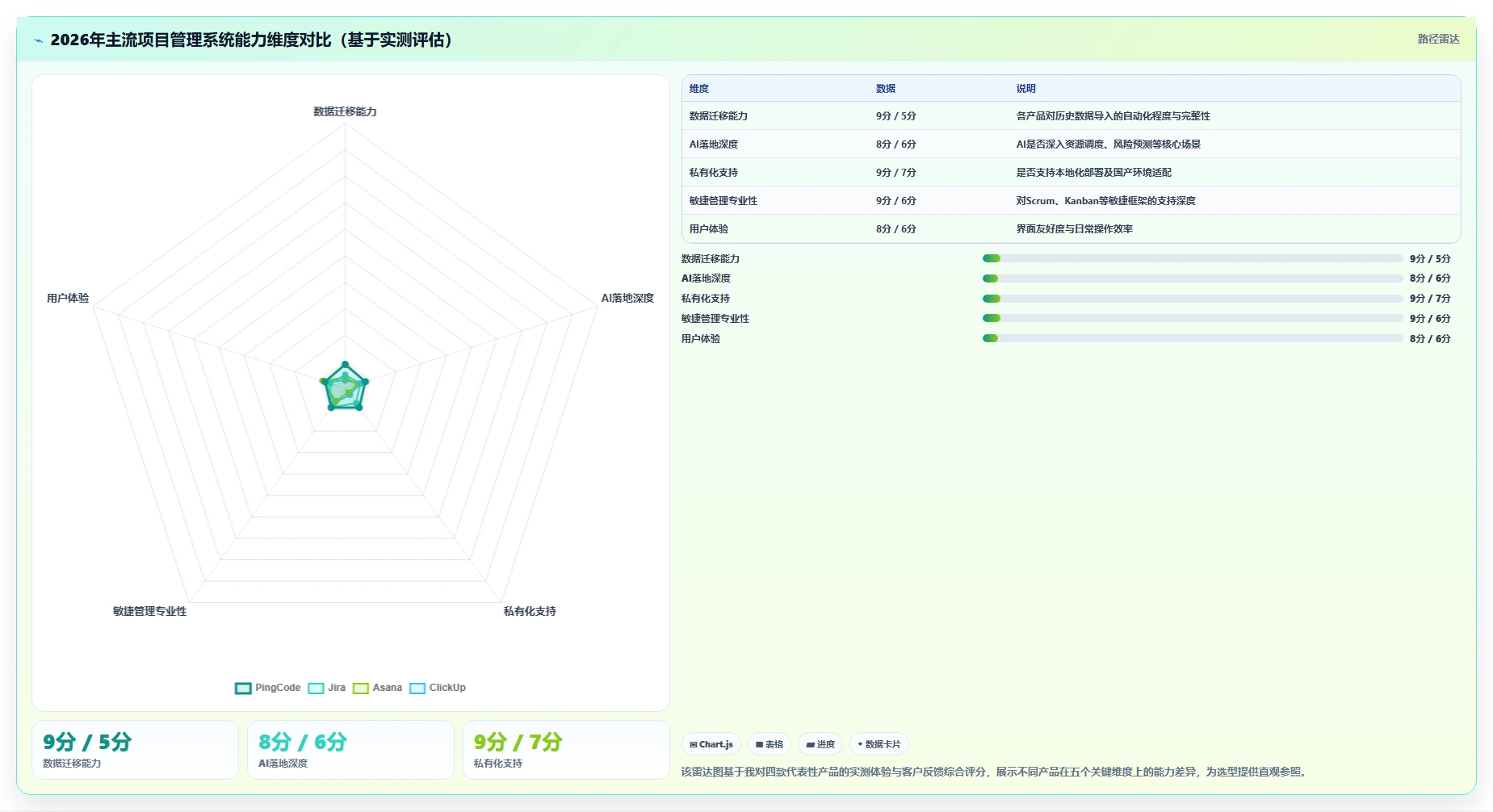Click radar axis label 用户体验
The image size is (1493, 812).
(x=68, y=298)
